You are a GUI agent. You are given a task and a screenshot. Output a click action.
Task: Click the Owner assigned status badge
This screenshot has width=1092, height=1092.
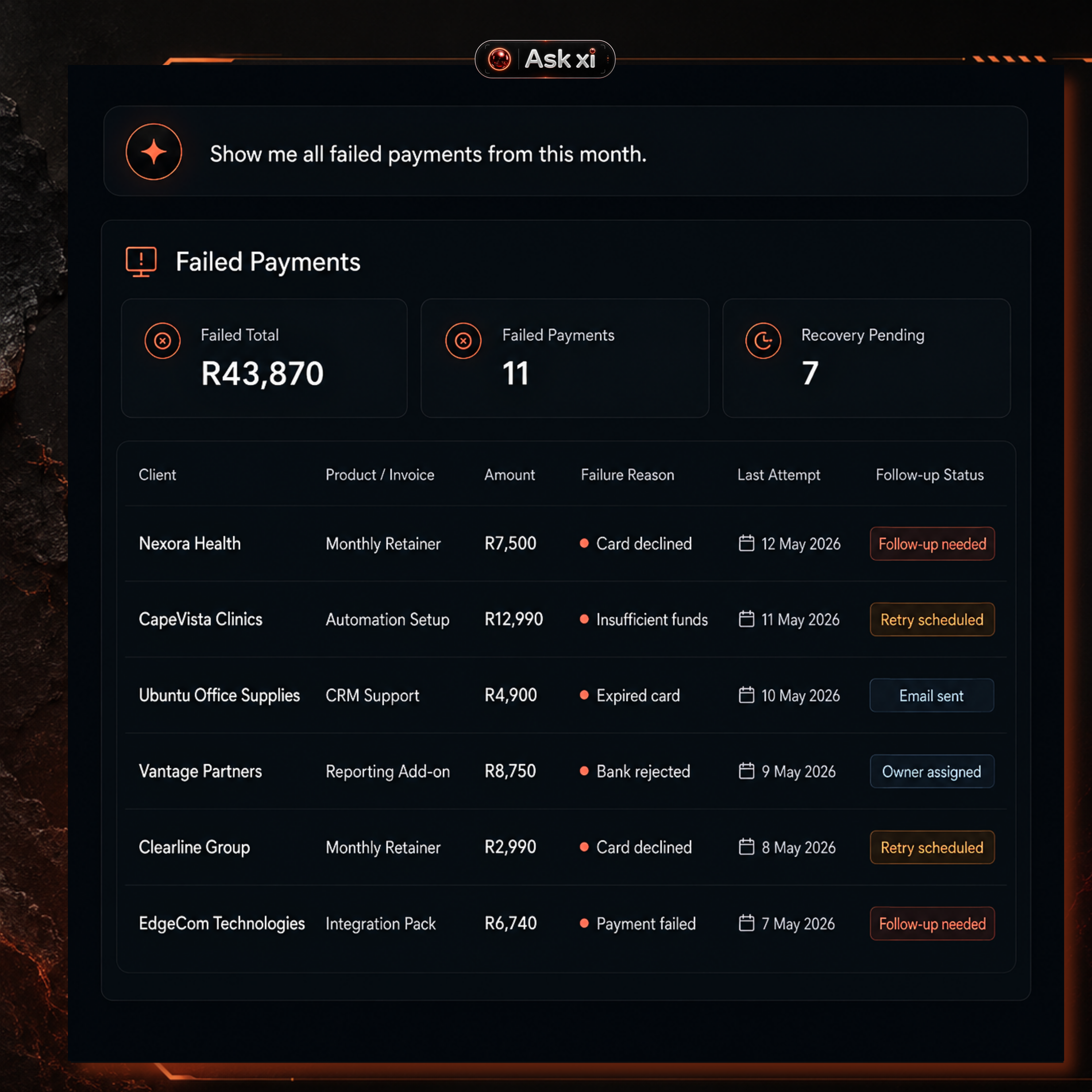(932, 772)
